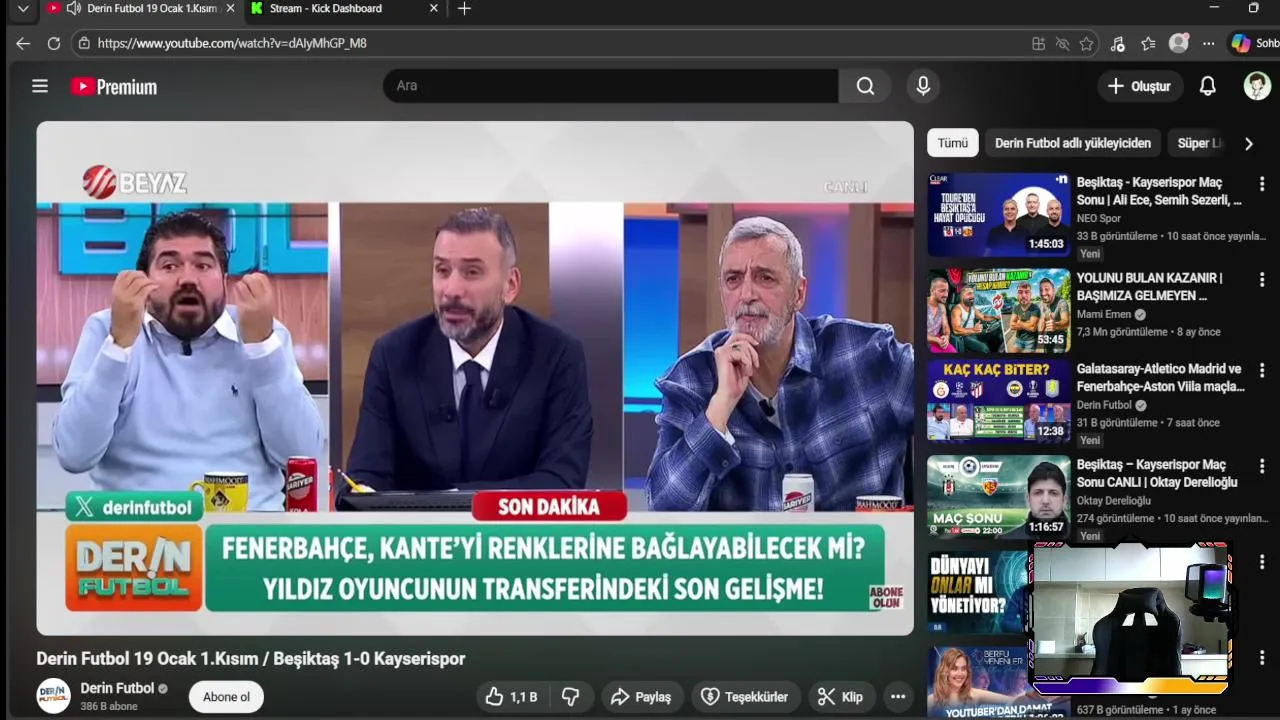Click the browser address bar URL
1280x720 pixels.
pyautogui.click(x=232, y=43)
